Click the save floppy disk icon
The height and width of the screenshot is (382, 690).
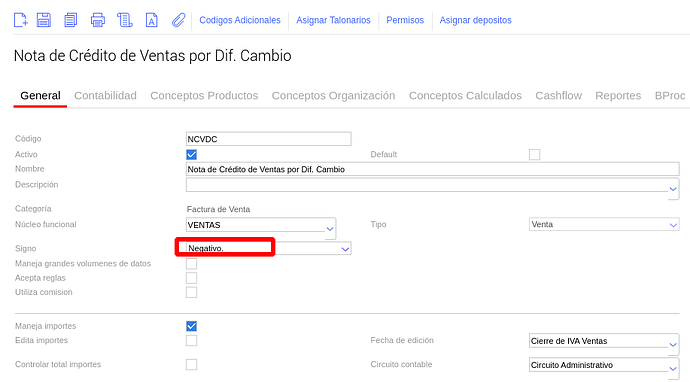[x=44, y=20]
